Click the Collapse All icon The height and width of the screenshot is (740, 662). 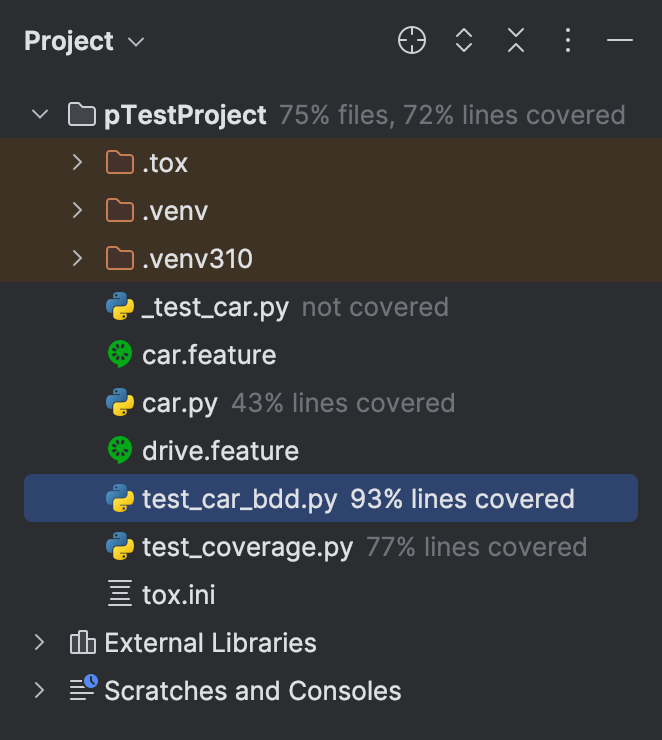pos(516,40)
